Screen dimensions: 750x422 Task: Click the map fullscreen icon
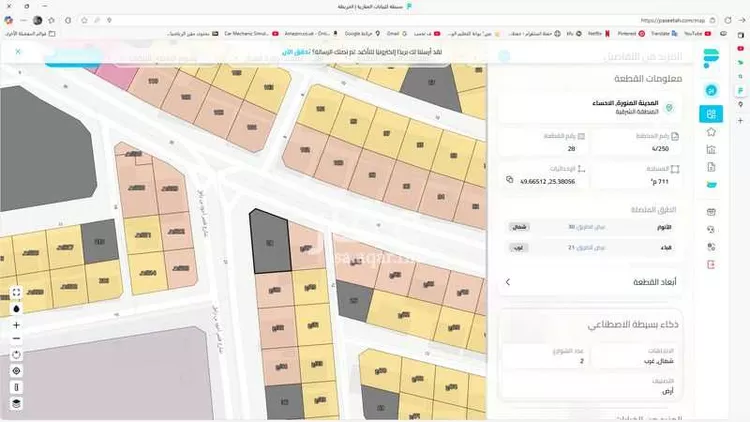[x=16, y=293]
